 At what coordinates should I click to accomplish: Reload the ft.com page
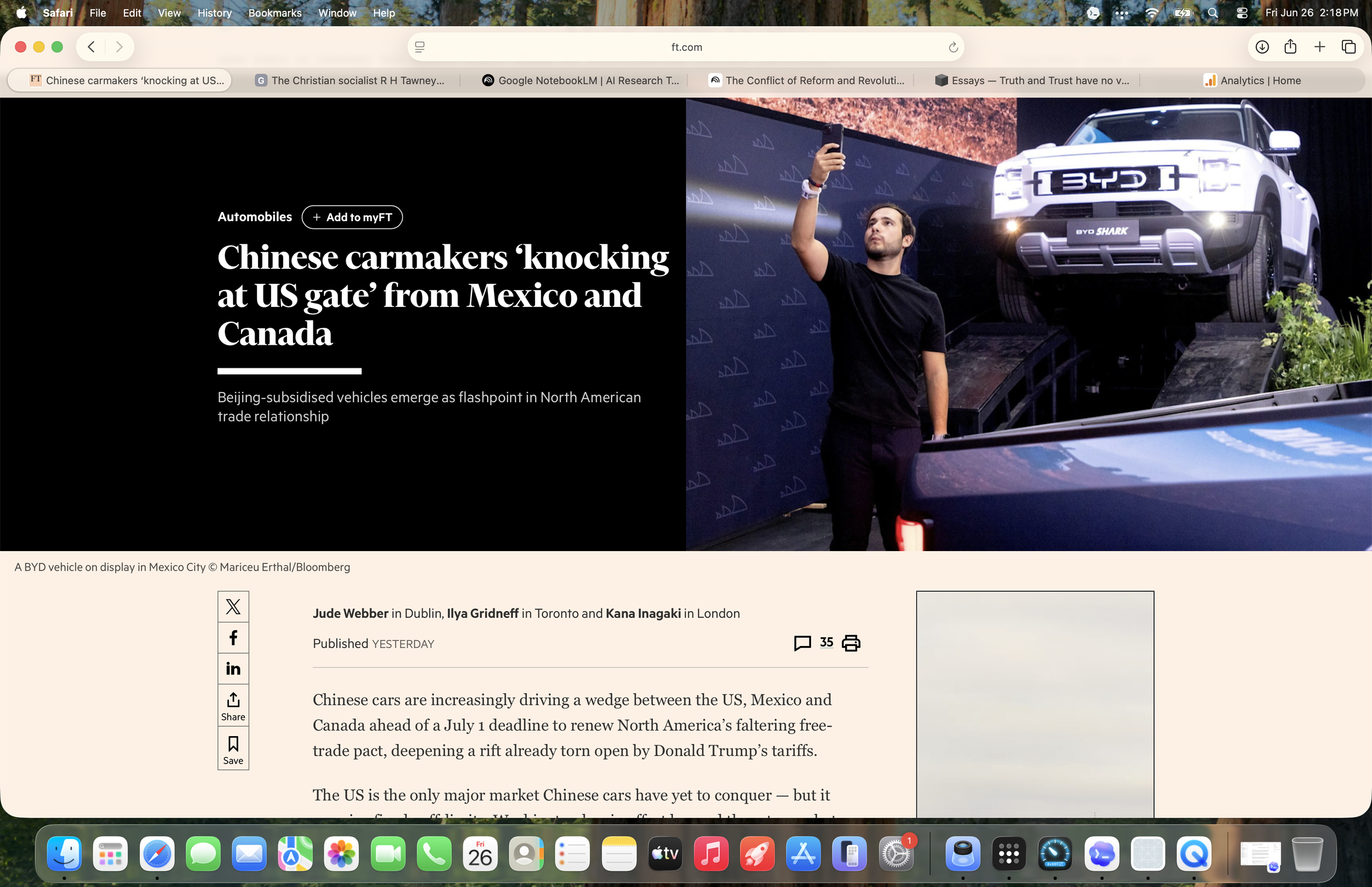(953, 47)
